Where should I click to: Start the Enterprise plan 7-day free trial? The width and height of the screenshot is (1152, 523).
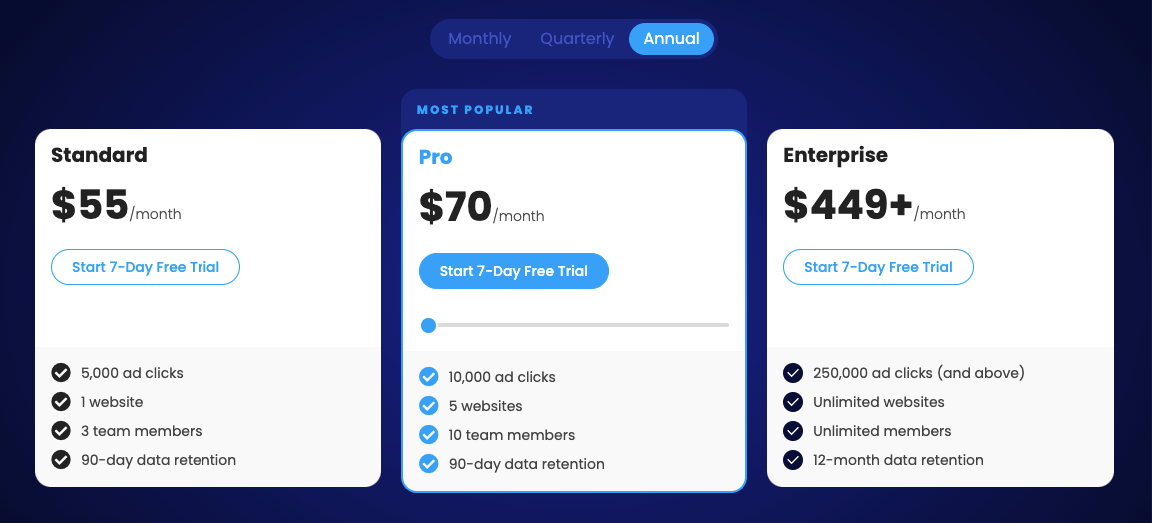point(878,267)
